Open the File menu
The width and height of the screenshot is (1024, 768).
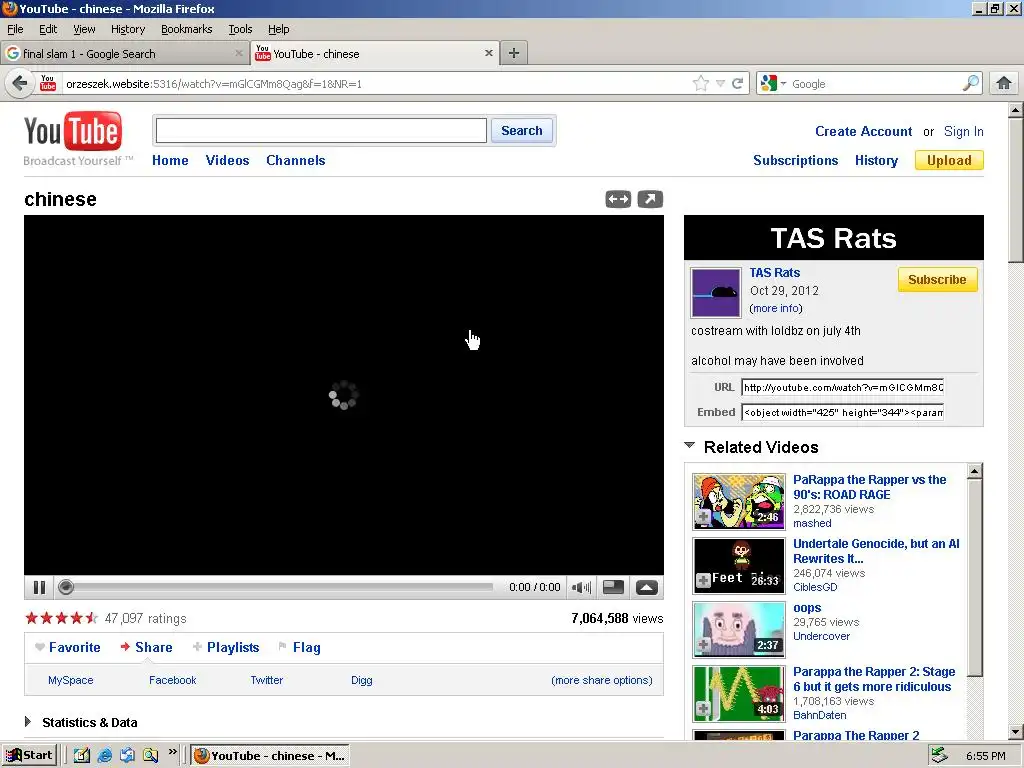[x=15, y=29]
